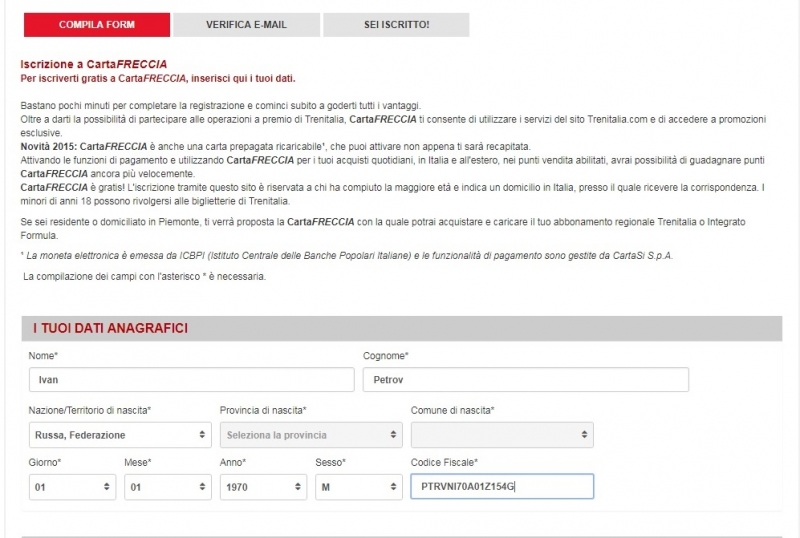Viewport: 800px width, 538px height.
Task: Open the Giorno dropdown showing 01
Action: click(72, 487)
